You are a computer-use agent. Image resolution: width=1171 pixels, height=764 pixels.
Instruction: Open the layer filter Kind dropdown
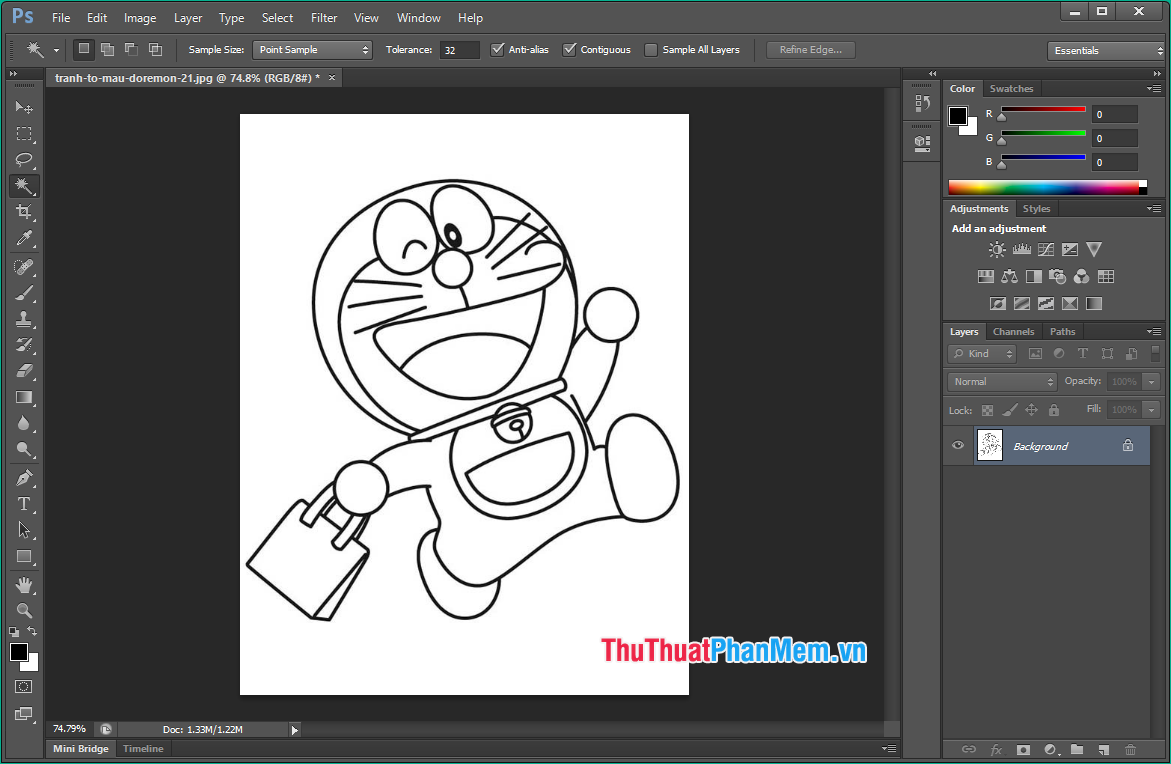click(x=982, y=354)
